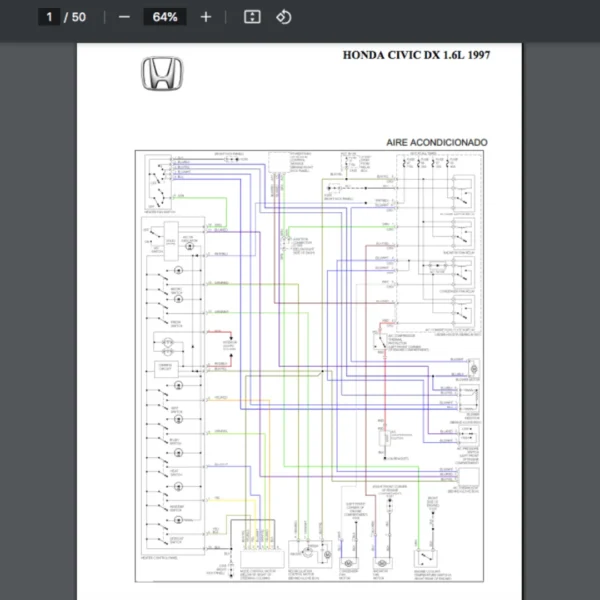This screenshot has width=600, height=600.
Task: Click the 64% zoom level box
Action: (x=165, y=17)
